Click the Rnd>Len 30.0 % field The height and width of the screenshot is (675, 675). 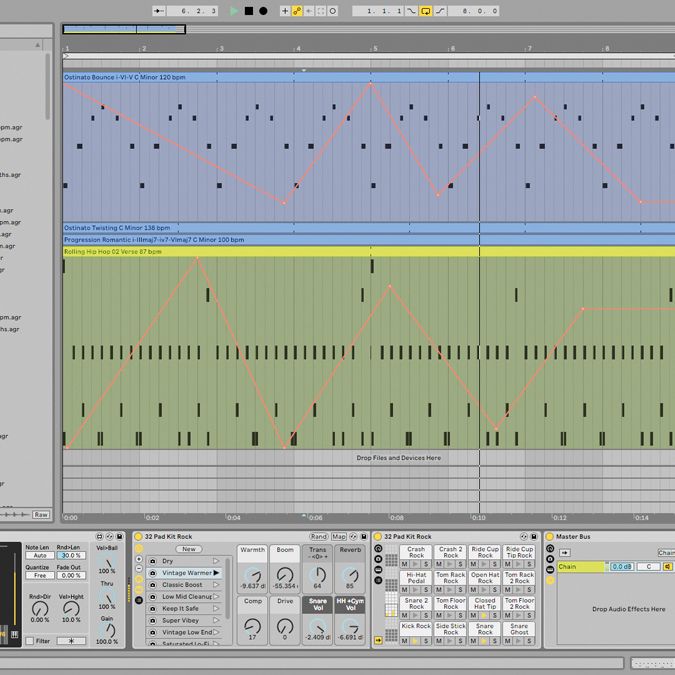coord(71,555)
